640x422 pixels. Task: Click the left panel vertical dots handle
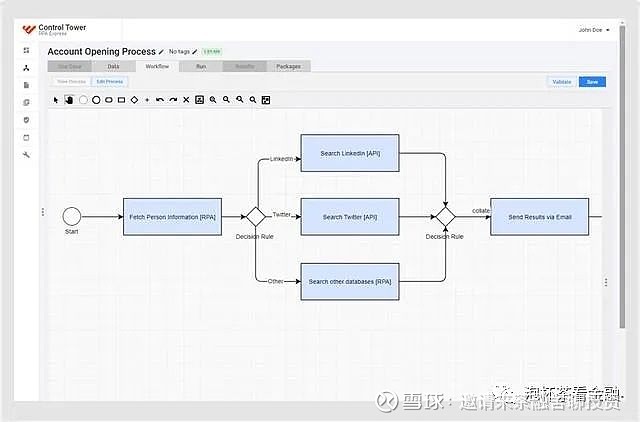point(43,212)
